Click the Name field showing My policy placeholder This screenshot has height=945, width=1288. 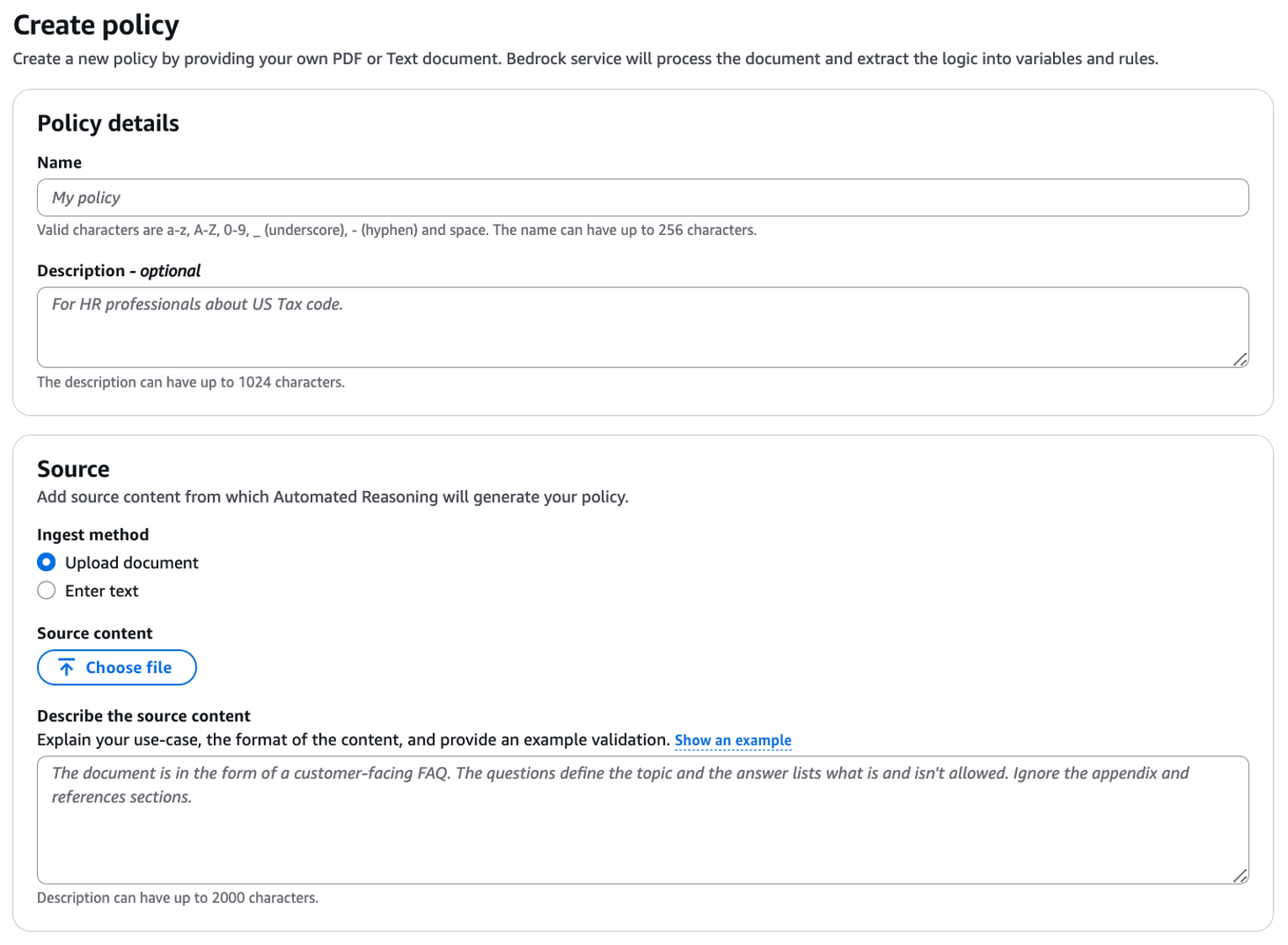tap(642, 197)
